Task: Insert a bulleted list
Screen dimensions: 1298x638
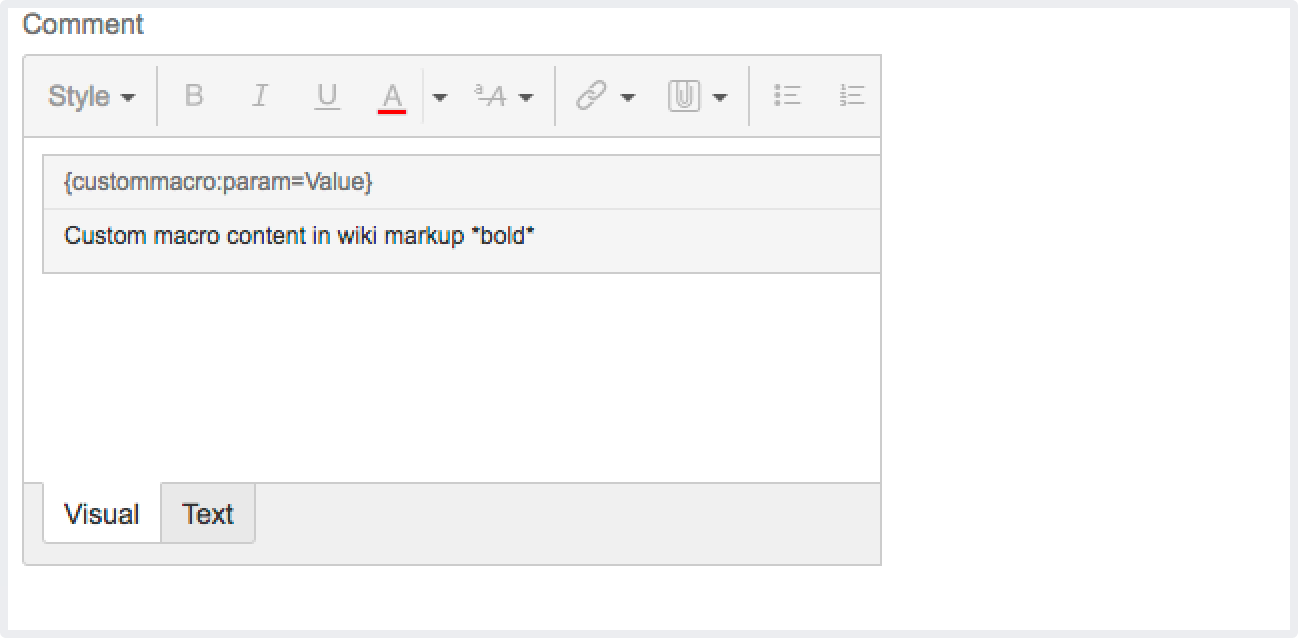Action: (788, 96)
